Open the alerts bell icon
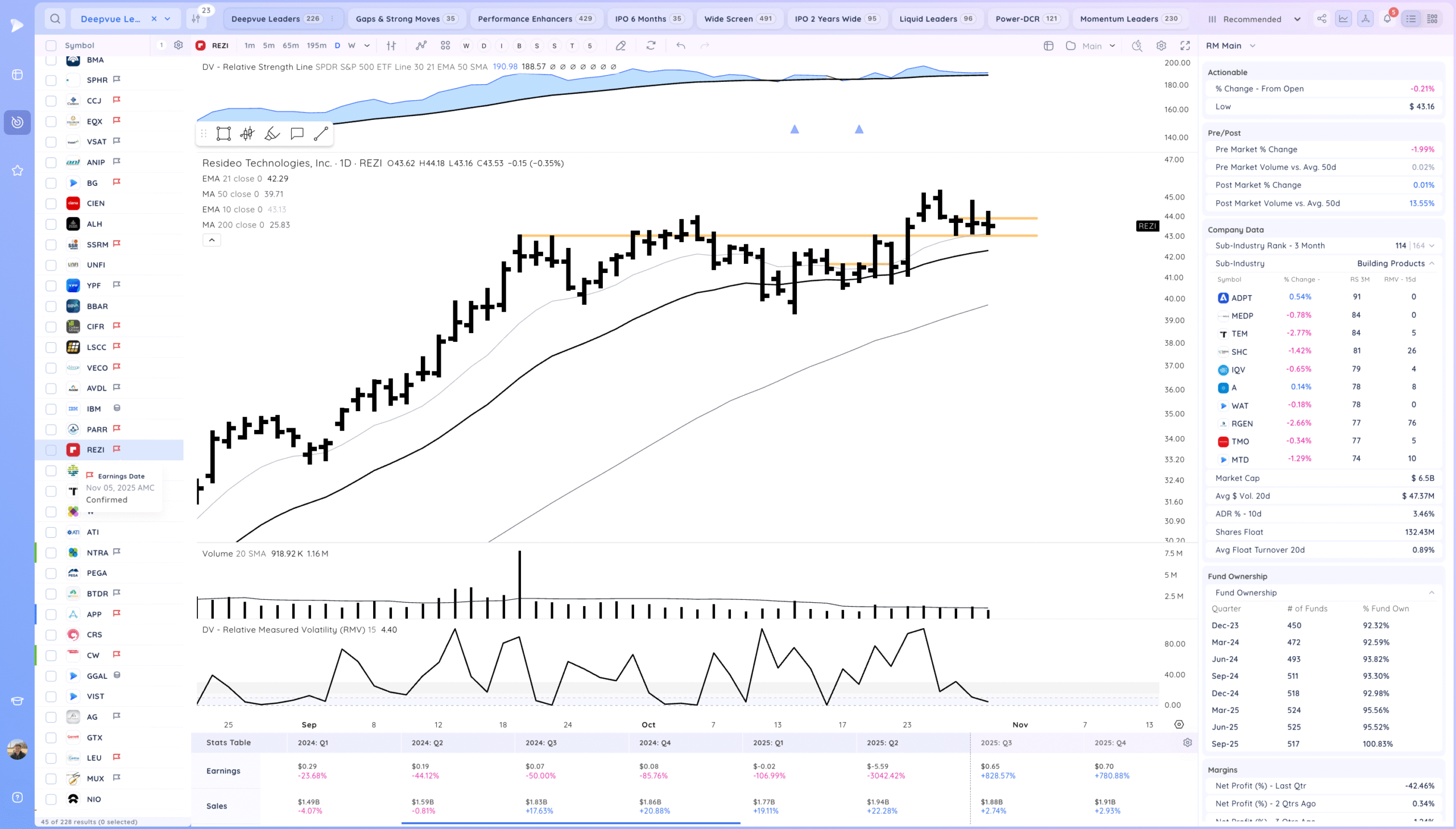The width and height of the screenshot is (1456, 829). (x=1387, y=19)
